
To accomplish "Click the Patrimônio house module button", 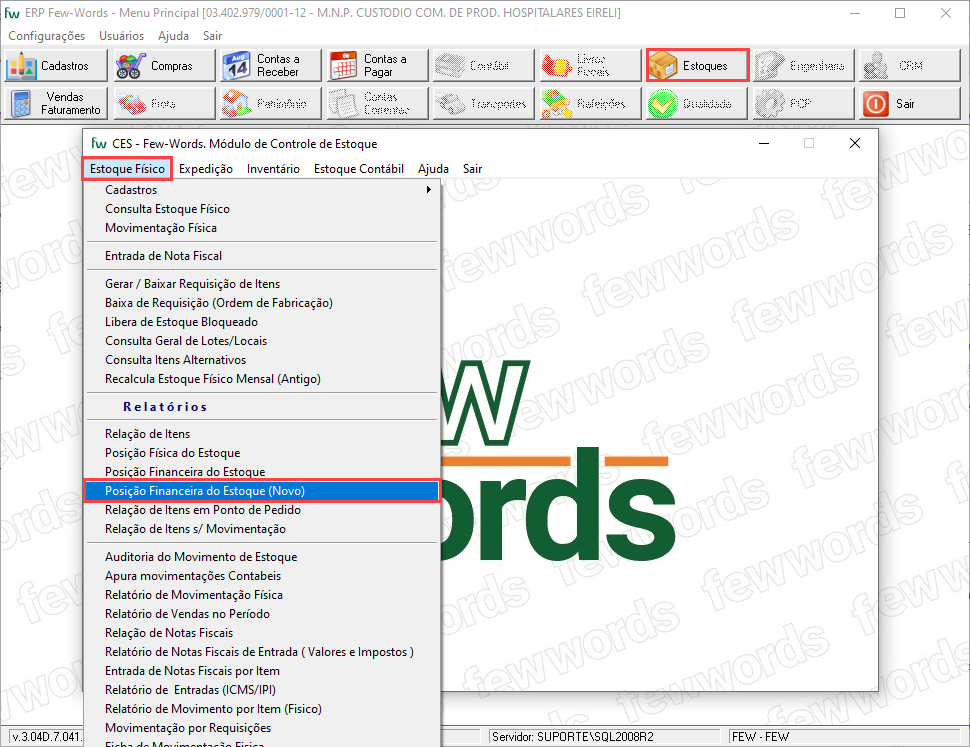I will click(x=270, y=103).
